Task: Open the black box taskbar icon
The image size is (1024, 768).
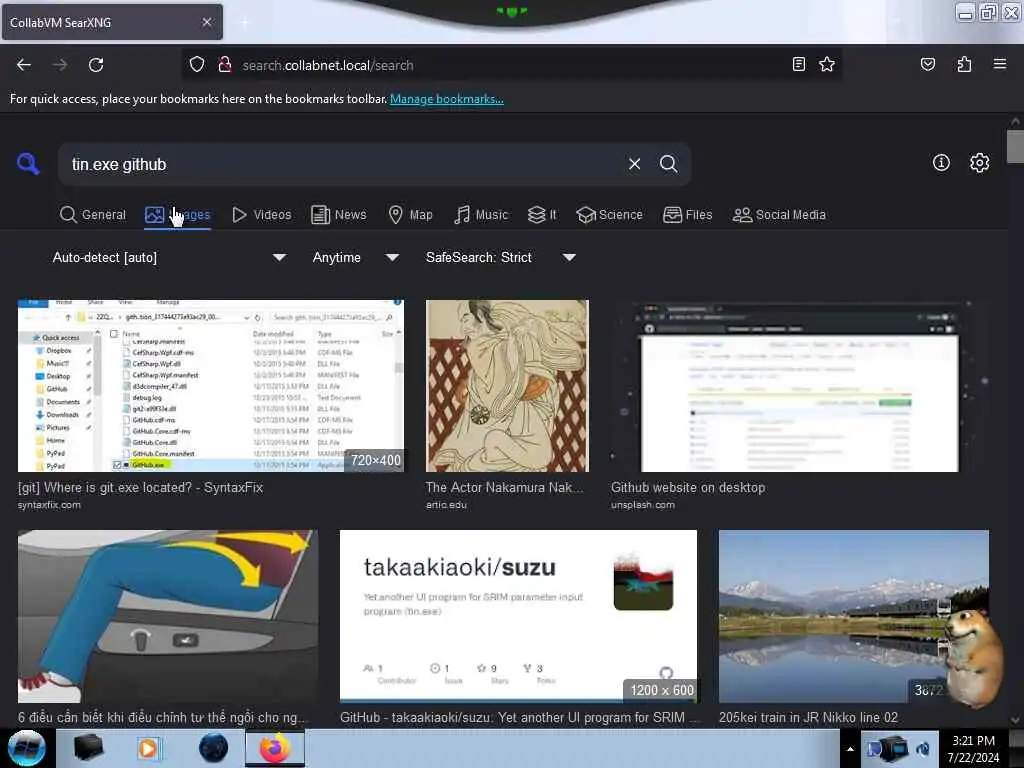Action: [88, 748]
